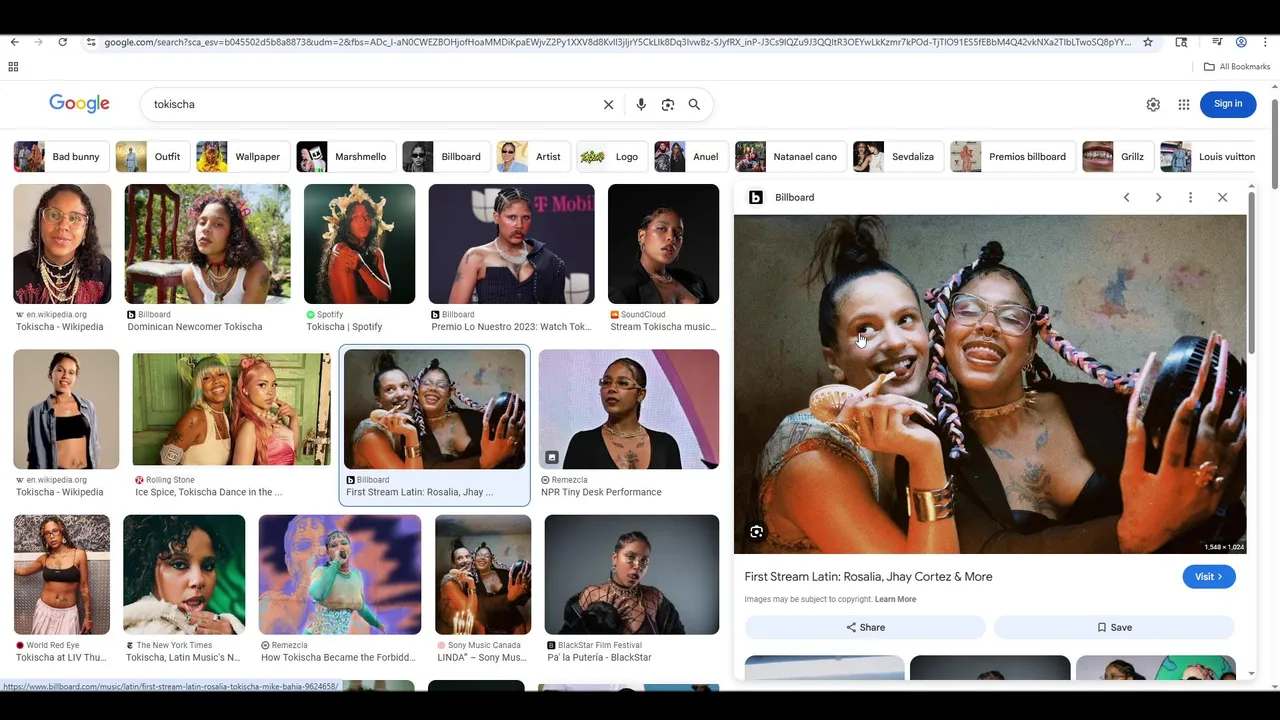Open the browser profile icon
The height and width of the screenshot is (720, 1280).
[1241, 42]
